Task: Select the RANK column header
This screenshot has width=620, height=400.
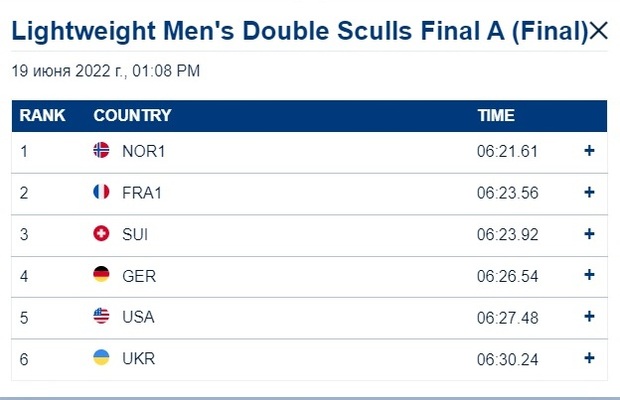Action: (x=42, y=115)
